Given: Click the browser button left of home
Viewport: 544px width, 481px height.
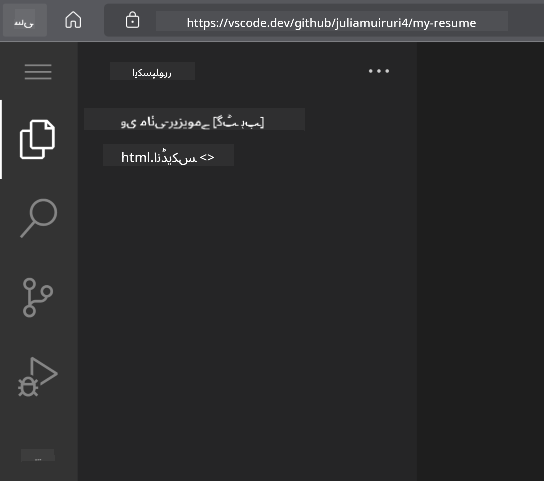Looking at the screenshot, I should (25, 20).
